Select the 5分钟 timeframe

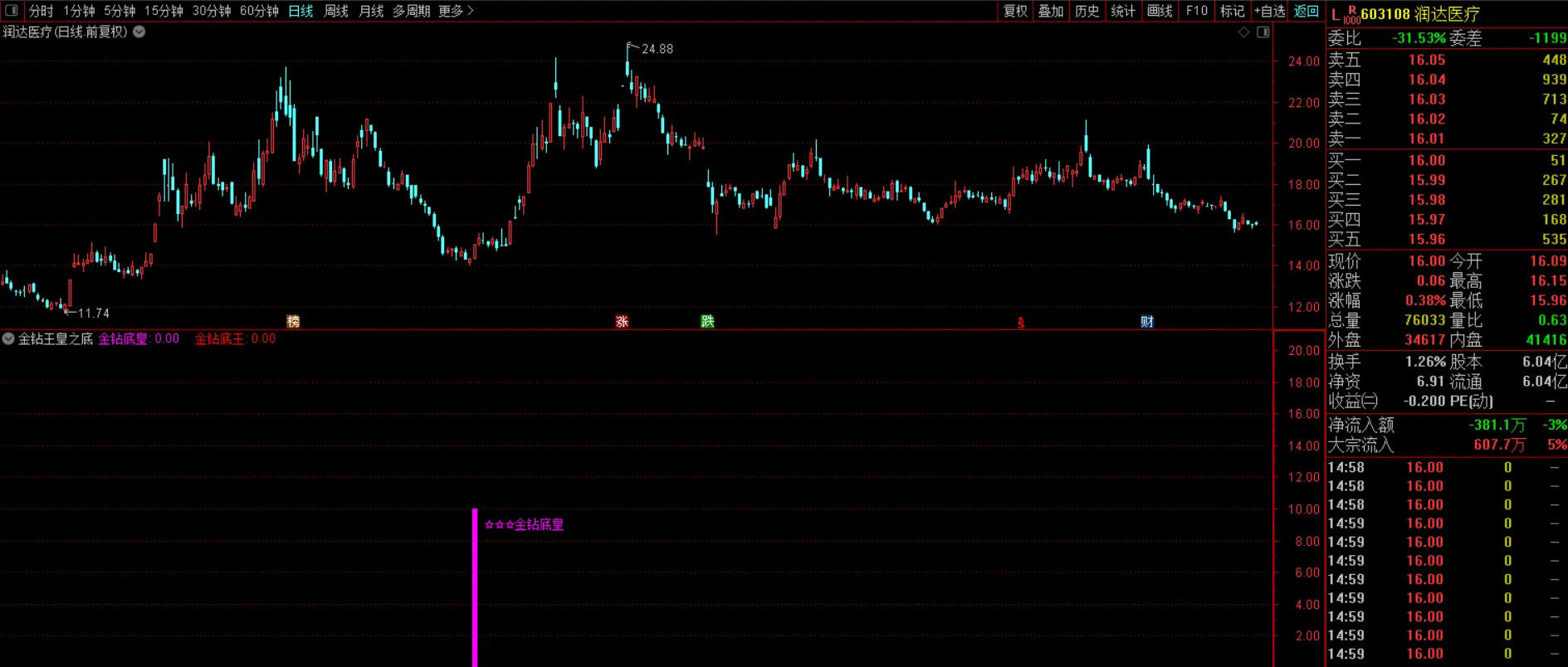coord(120,11)
